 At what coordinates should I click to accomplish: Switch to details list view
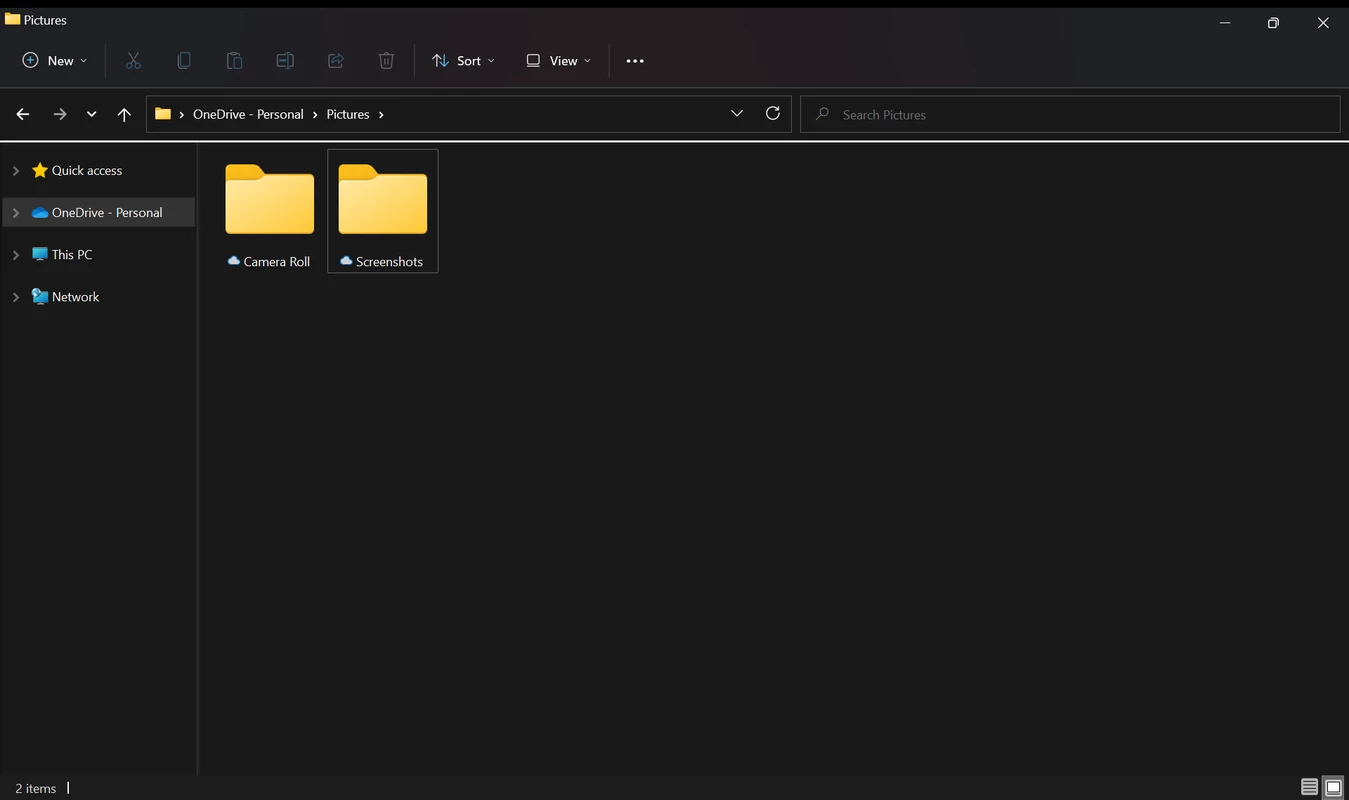1309,787
